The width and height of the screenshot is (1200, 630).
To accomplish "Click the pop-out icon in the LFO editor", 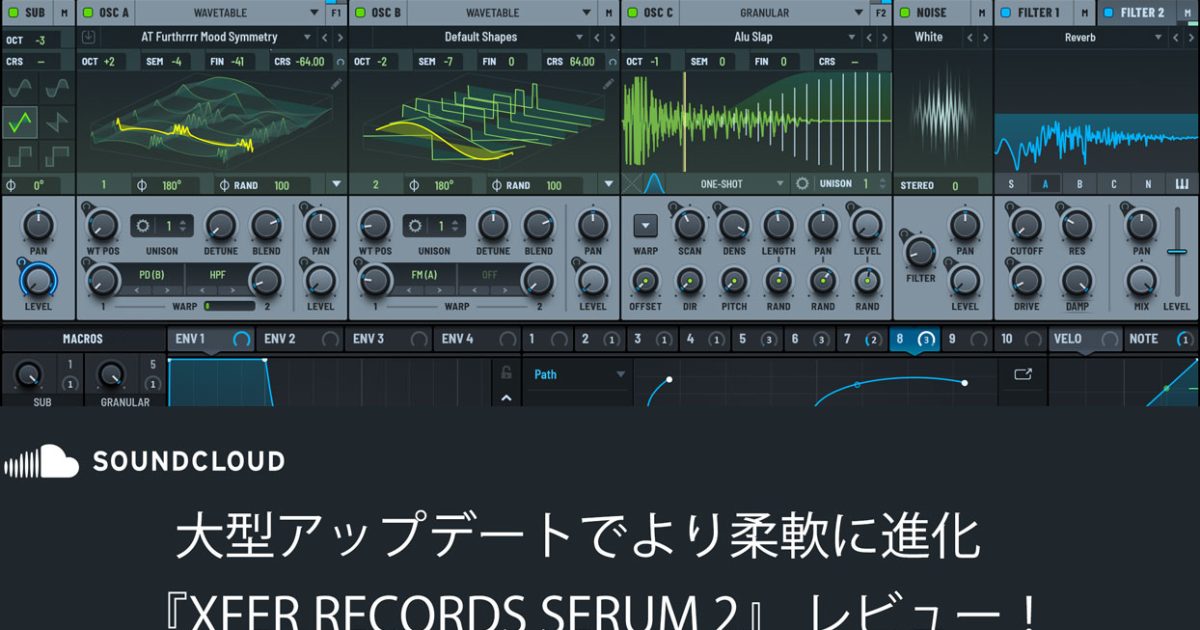I will (1021, 372).
